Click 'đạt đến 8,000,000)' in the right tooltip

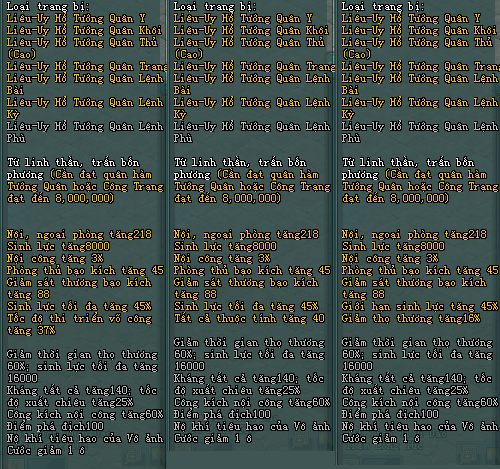tap(395, 199)
